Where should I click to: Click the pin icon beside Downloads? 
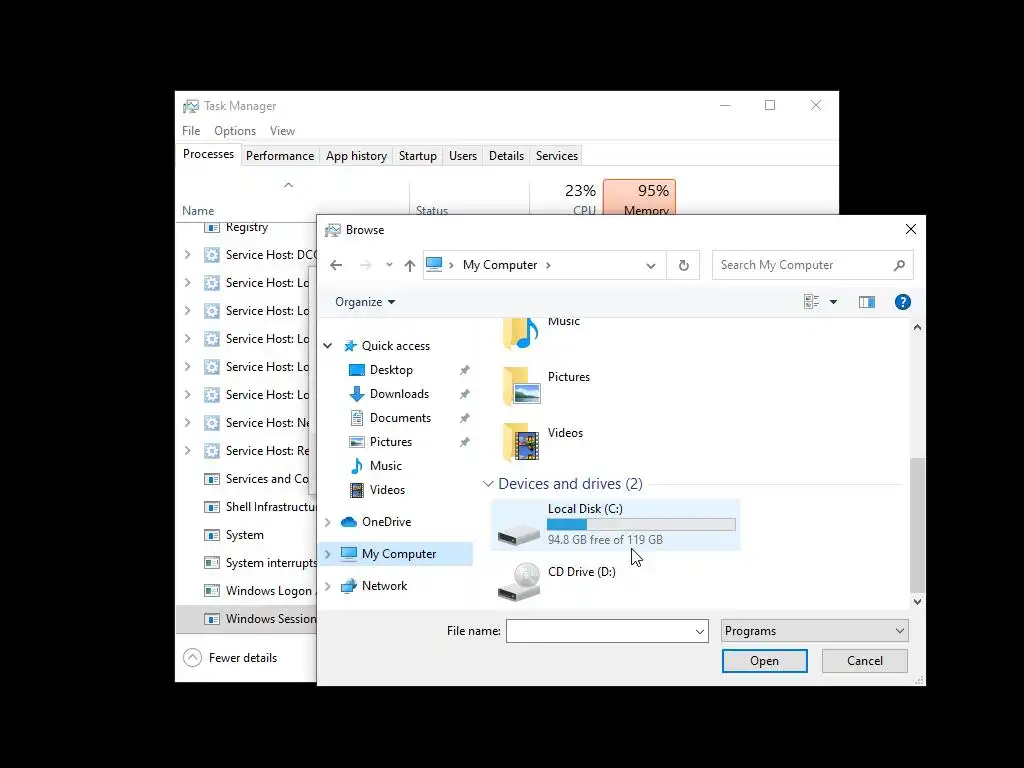464,394
